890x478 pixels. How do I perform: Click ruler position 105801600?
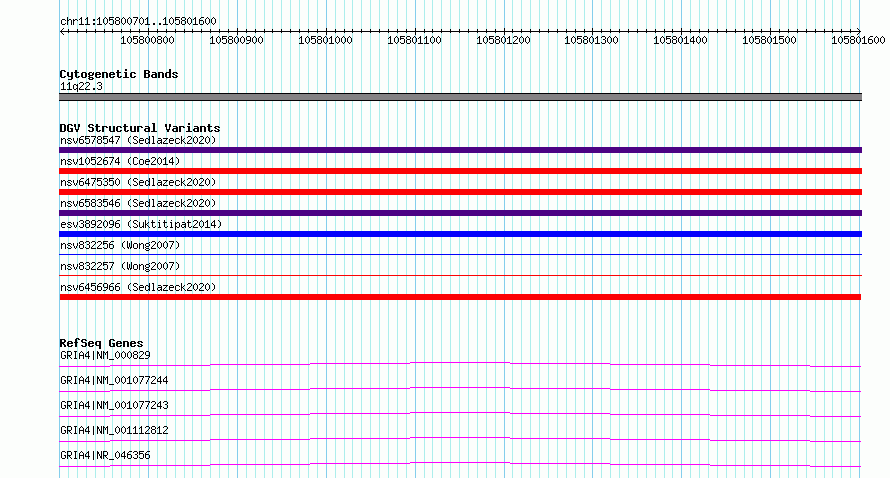858,40
